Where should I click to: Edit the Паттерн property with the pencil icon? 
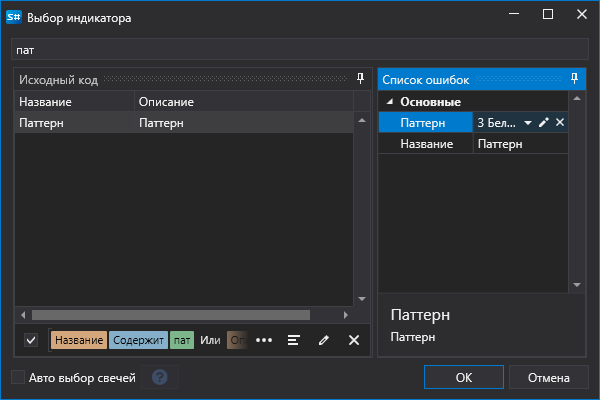[x=543, y=122]
